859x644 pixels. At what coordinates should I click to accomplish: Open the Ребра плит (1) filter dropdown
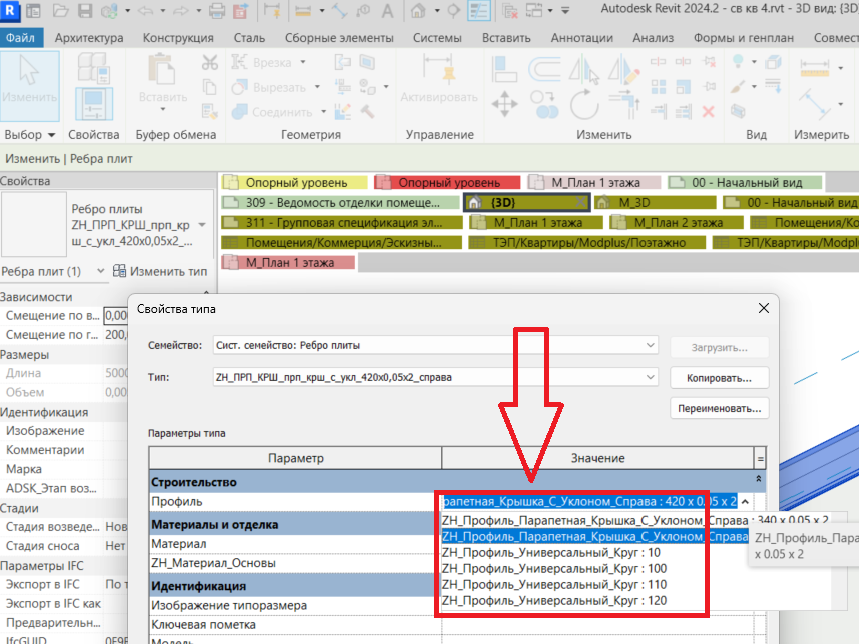tap(100, 271)
